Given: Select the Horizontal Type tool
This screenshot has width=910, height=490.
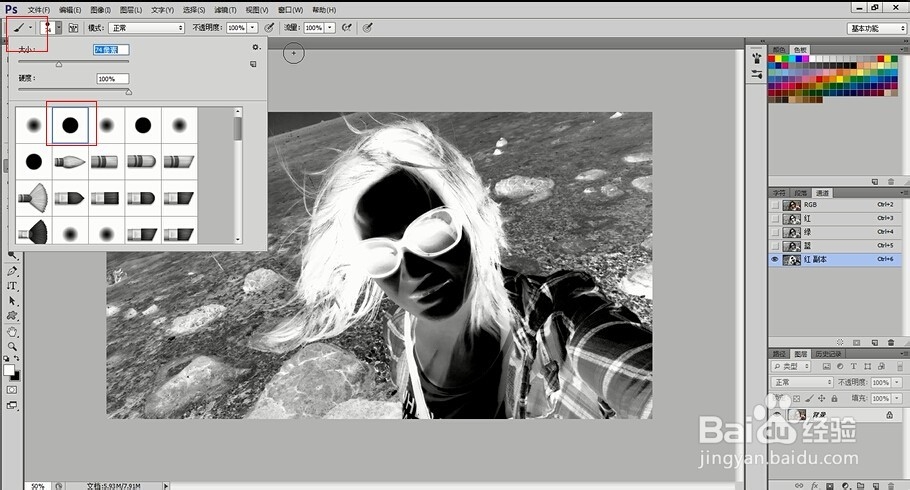Looking at the screenshot, I should pyautogui.click(x=12, y=286).
